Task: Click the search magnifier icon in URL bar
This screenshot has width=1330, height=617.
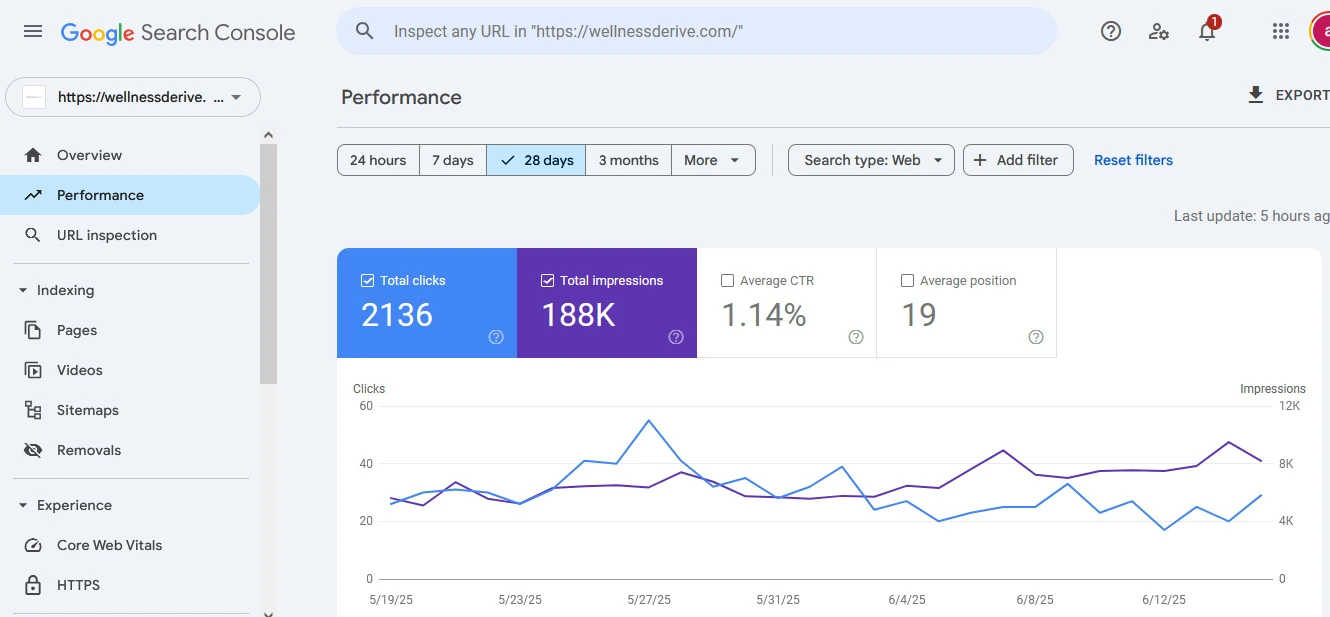Action: coord(365,31)
